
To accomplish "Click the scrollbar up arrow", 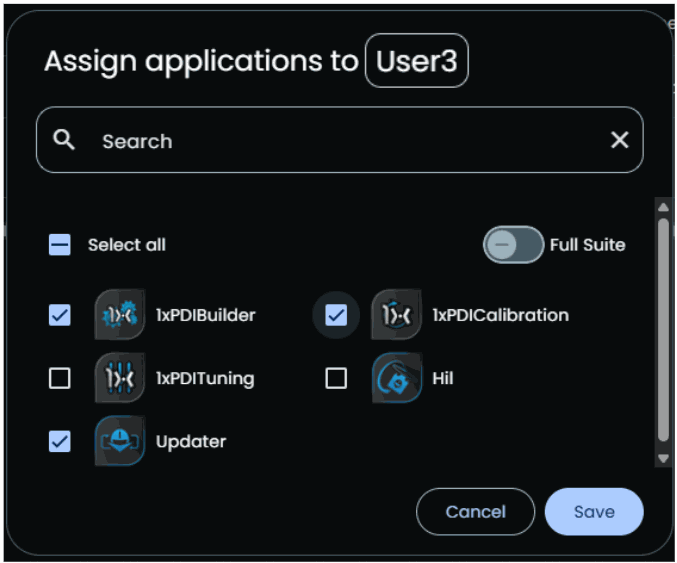I will pos(662,207).
